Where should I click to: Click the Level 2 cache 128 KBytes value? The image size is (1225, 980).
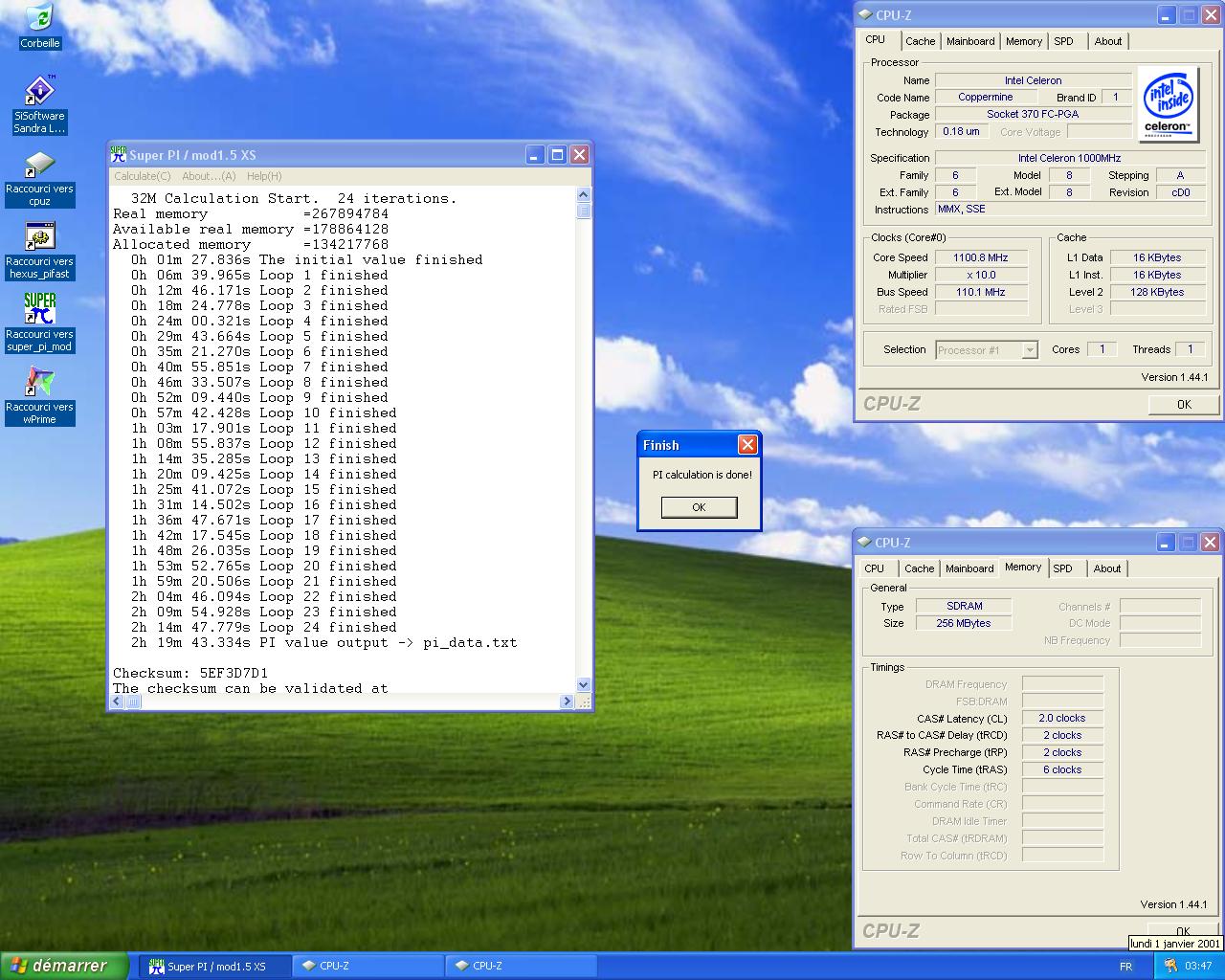pyautogui.click(x=1157, y=292)
